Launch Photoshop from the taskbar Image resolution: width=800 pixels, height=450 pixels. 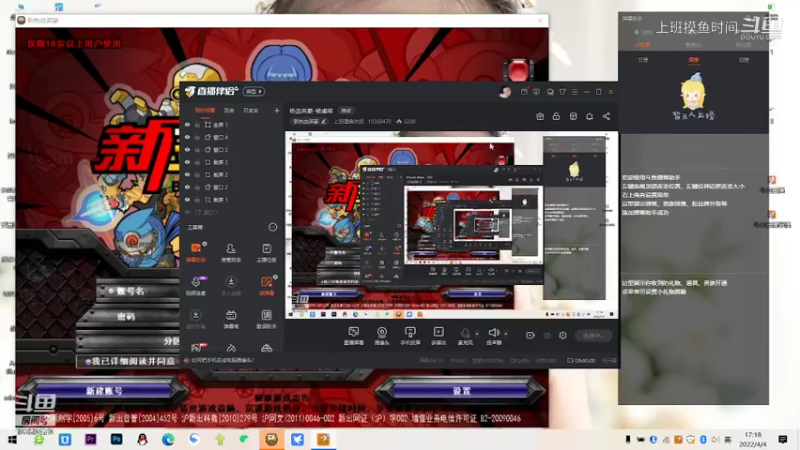click(x=116, y=439)
